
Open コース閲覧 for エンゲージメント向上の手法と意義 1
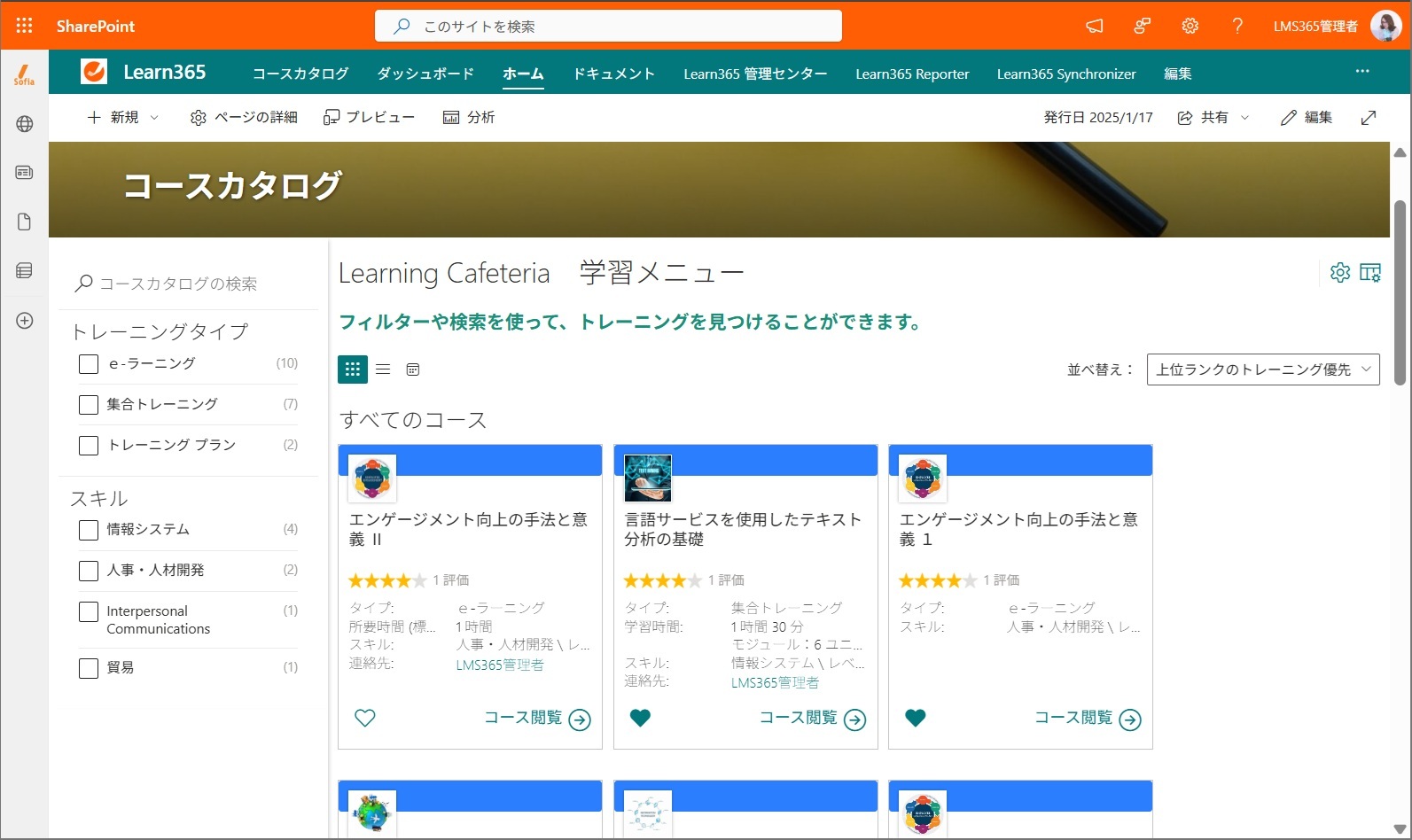(x=1088, y=719)
